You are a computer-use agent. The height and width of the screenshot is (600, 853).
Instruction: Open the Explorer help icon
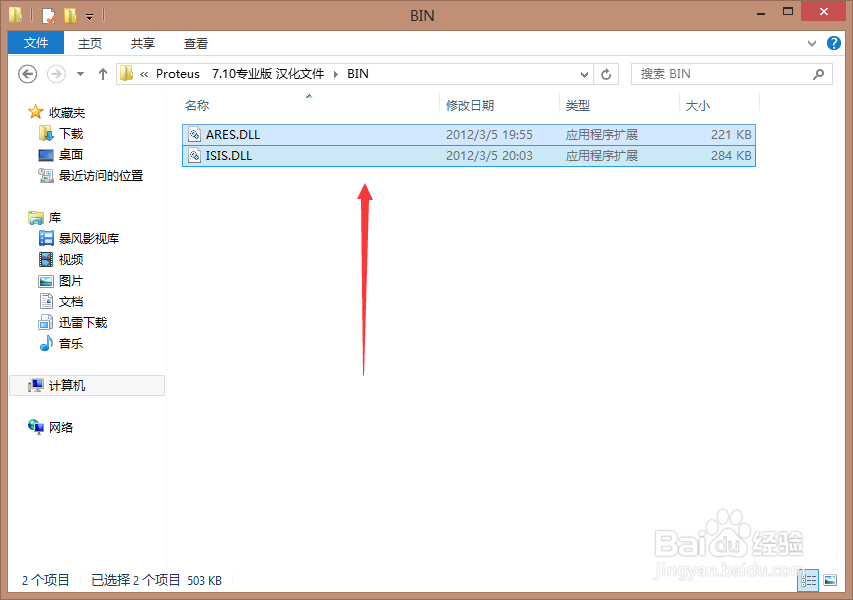[x=833, y=43]
